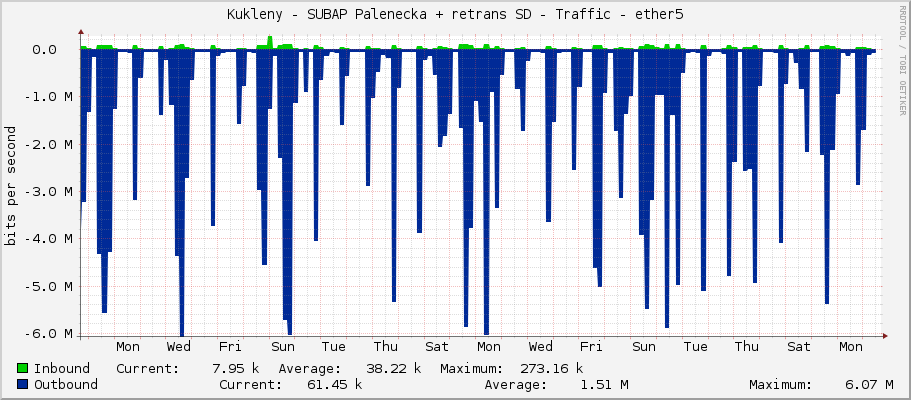911x400 pixels.
Task: Click the last Sat label on the time axis
Action: [x=799, y=347]
